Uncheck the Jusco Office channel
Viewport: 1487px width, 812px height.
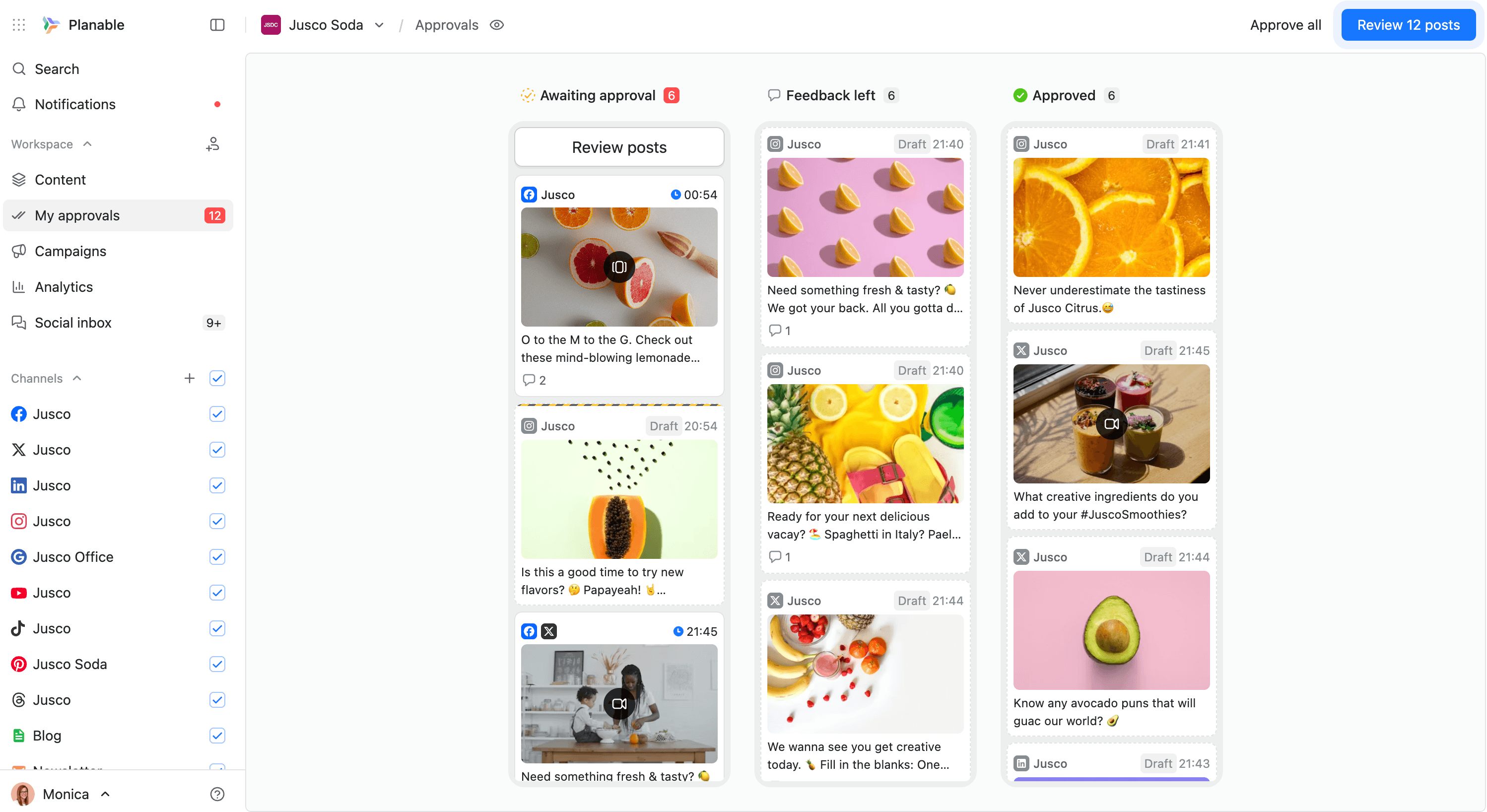pos(217,557)
